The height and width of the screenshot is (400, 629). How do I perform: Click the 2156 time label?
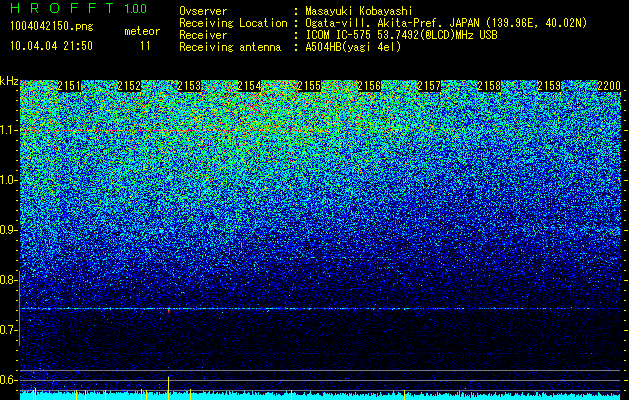(369, 86)
